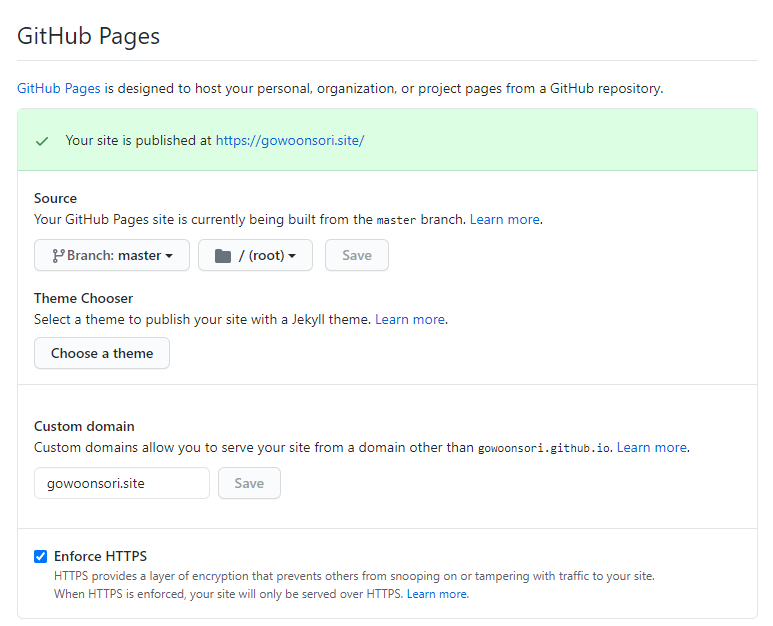The height and width of the screenshot is (626, 773).
Task: Click the Theme Chooser heading
Action: point(83,298)
